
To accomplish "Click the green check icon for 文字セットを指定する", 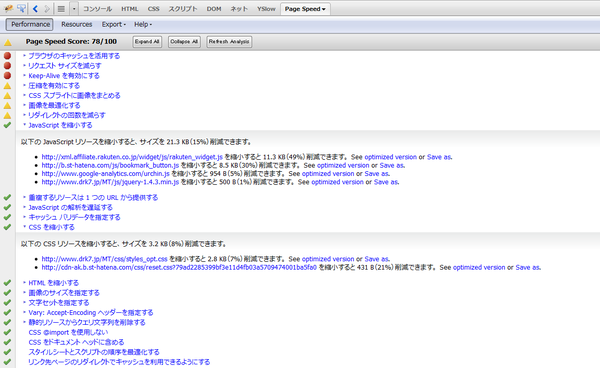I will pyautogui.click(x=7, y=303).
